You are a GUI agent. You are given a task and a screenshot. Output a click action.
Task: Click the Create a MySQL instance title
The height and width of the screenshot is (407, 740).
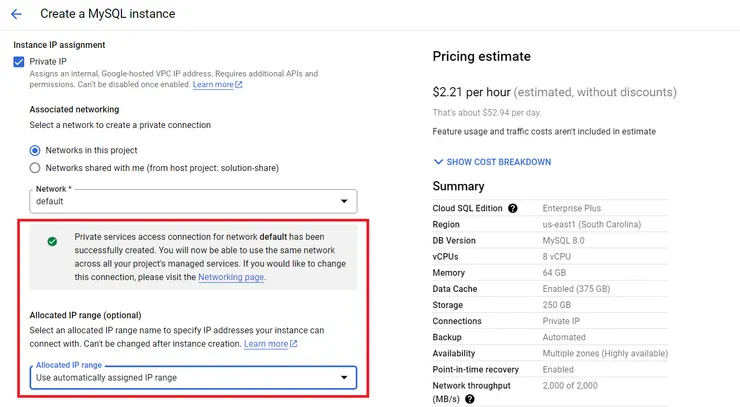pyautogui.click(x=107, y=14)
